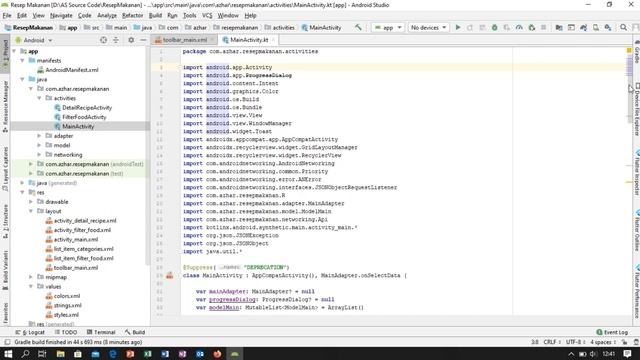The image size is (640, 360).
Task: Open the Terminal tool window
Action: [x=101, y=332]
